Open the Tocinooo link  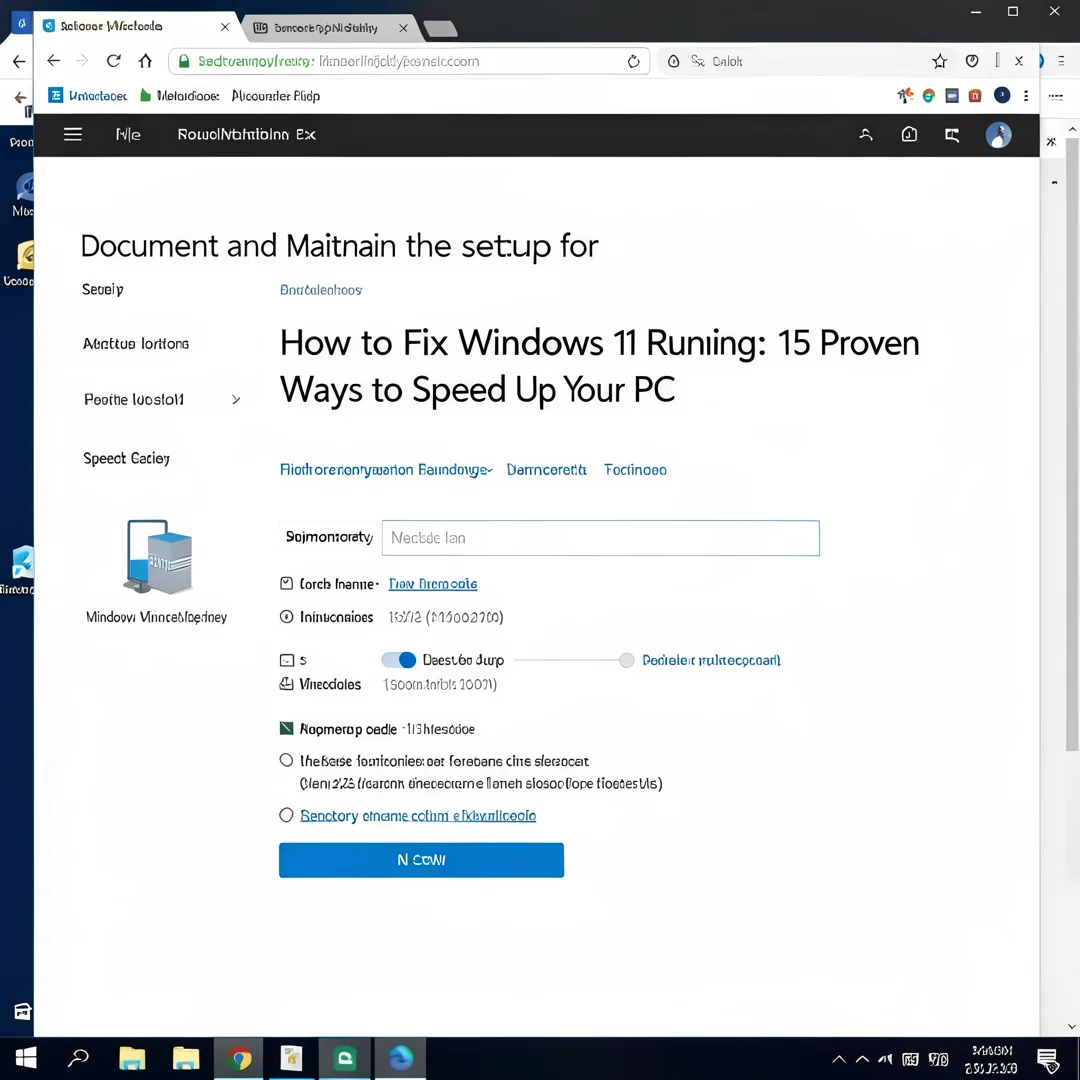(x=635, y=470)
